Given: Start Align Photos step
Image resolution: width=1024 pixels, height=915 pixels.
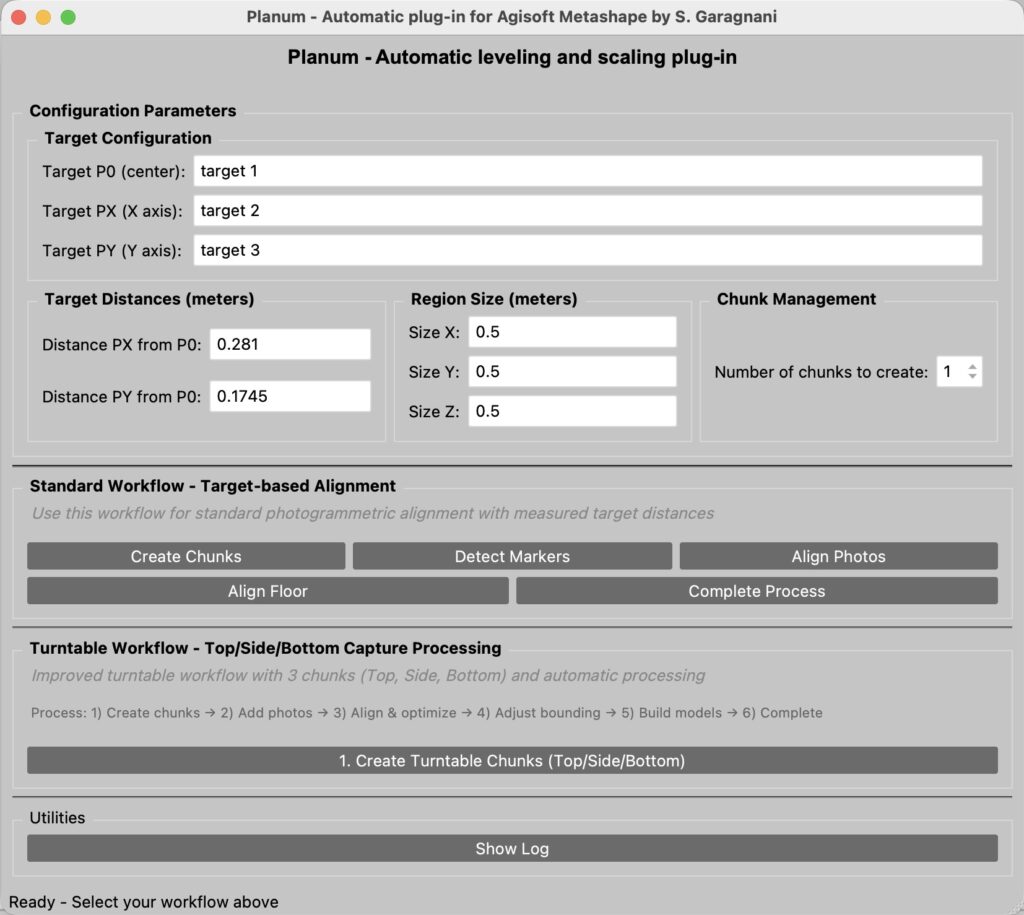Looking at the screenshot, I should [838, 556].
